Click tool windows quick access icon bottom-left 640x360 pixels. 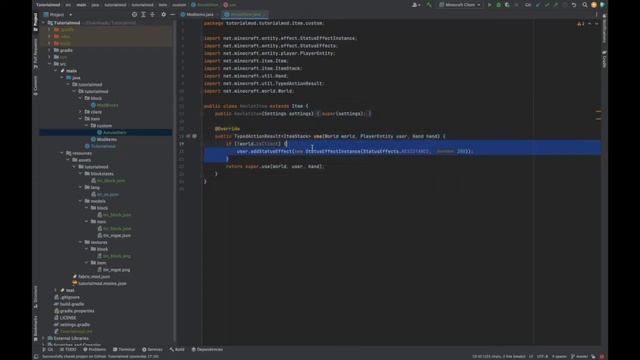(36, 356)
